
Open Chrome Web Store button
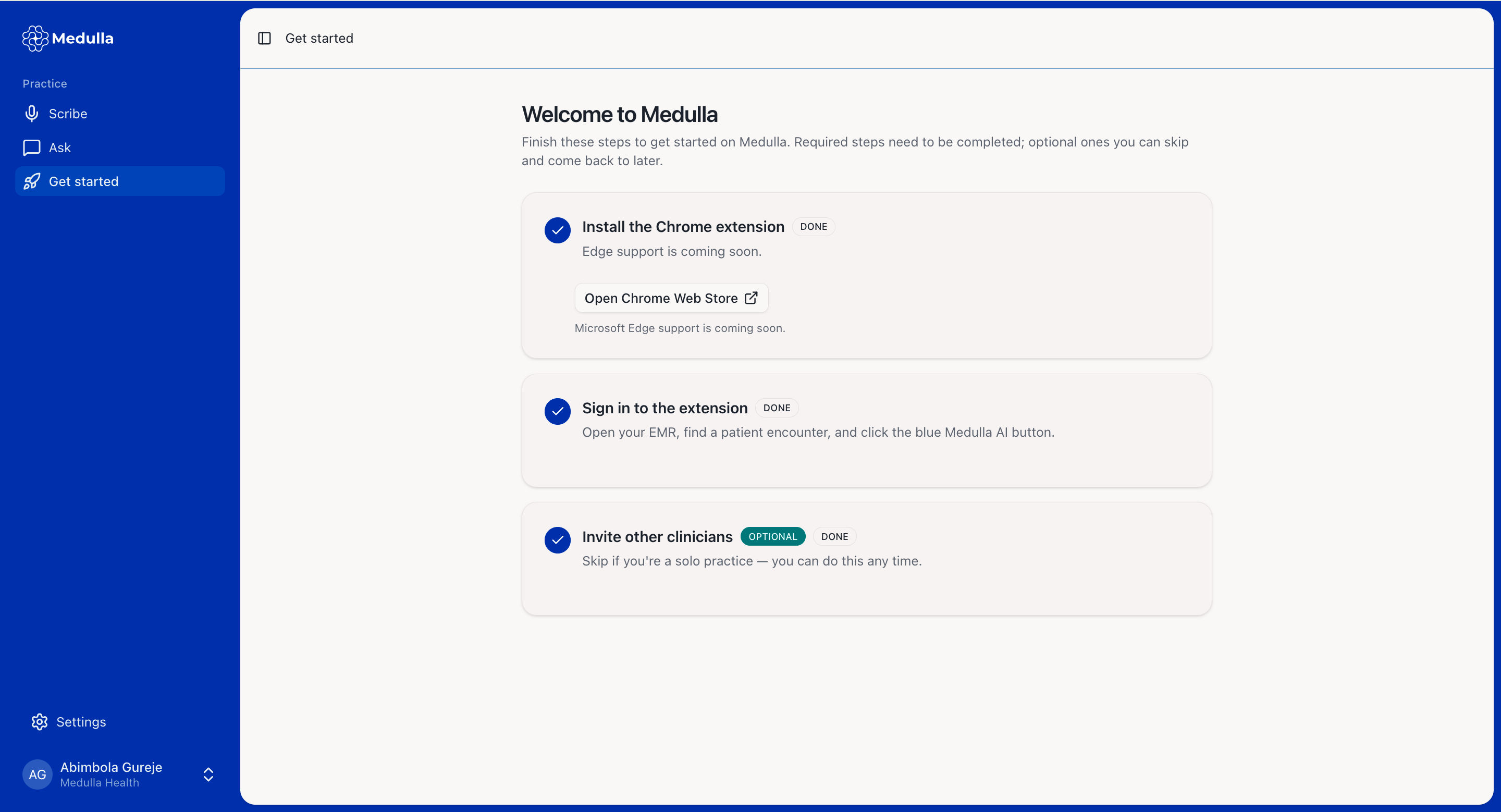[671, 298]
